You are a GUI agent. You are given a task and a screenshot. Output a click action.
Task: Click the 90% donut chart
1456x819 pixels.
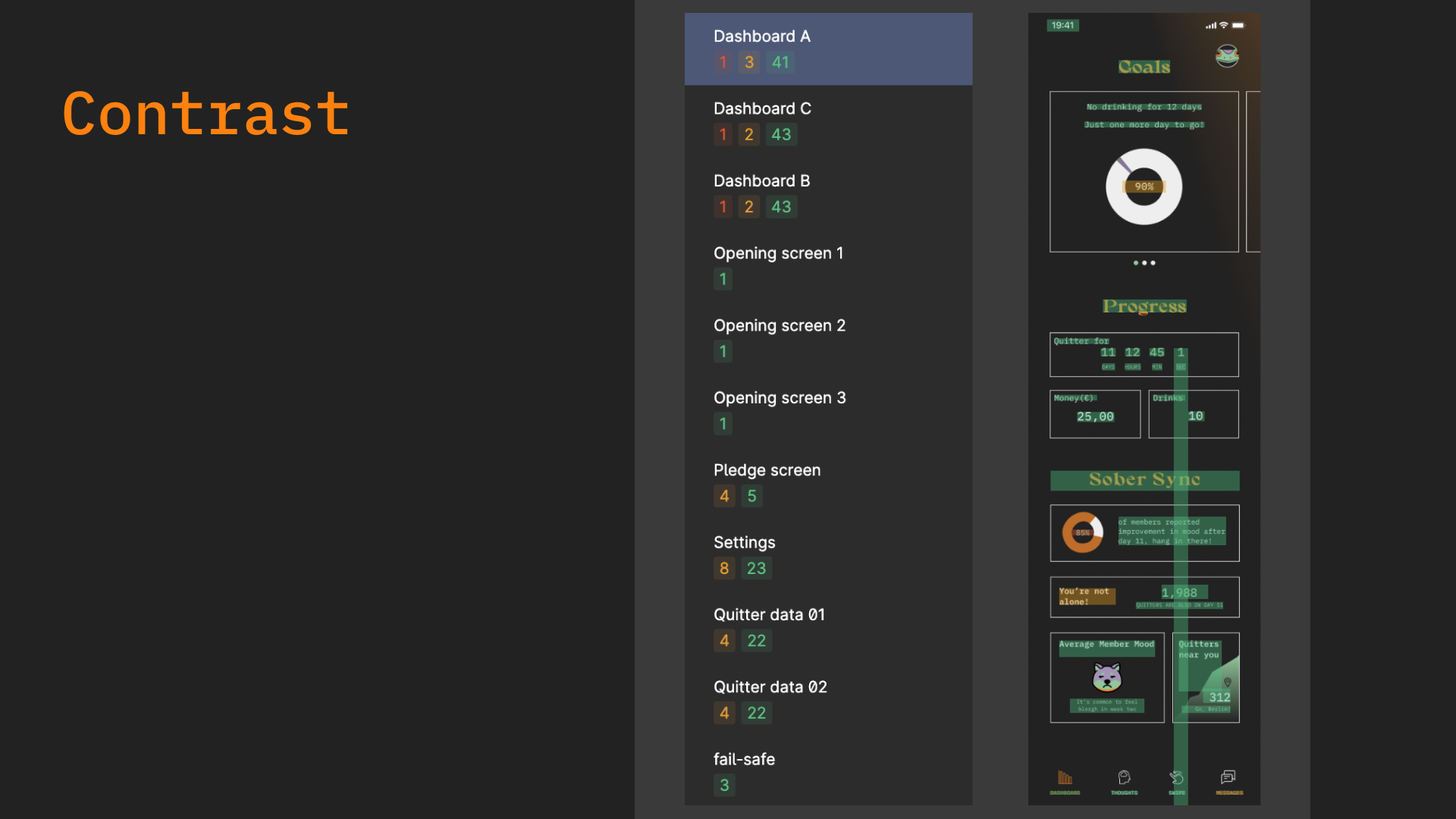pos(1144,187)
